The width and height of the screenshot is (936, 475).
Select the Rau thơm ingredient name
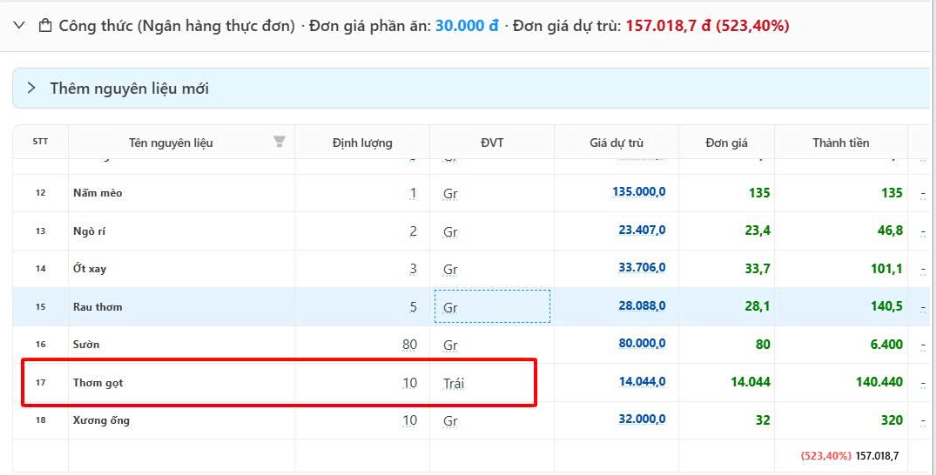point(97,307)
